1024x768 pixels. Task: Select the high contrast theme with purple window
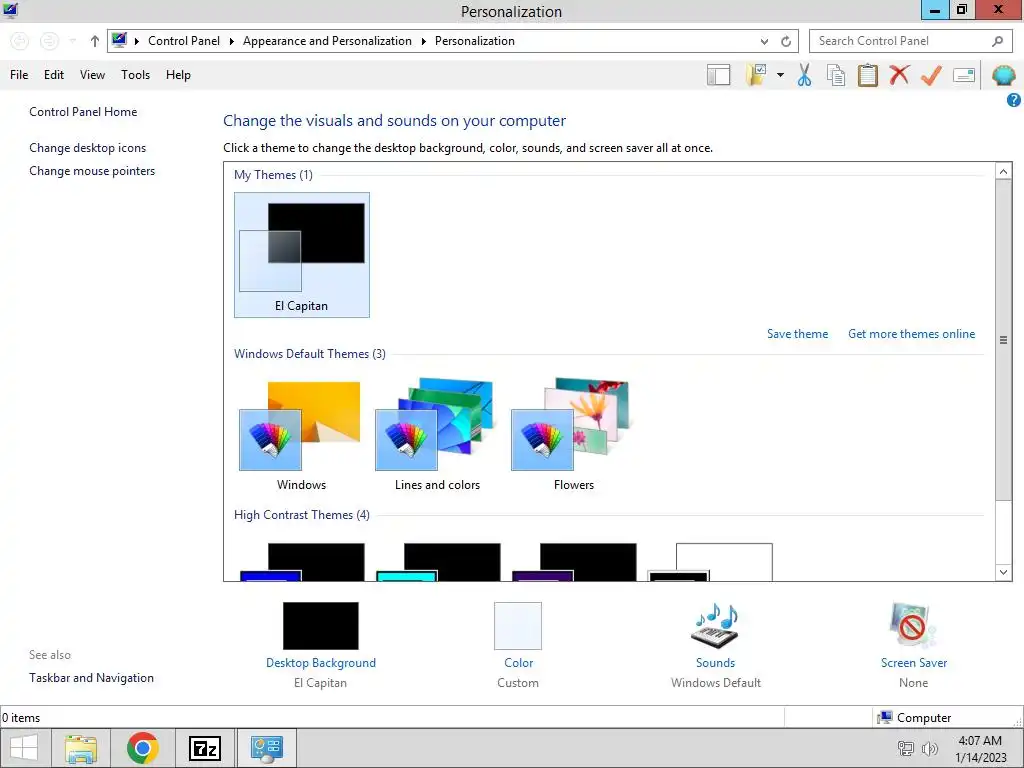coord(574,562)
